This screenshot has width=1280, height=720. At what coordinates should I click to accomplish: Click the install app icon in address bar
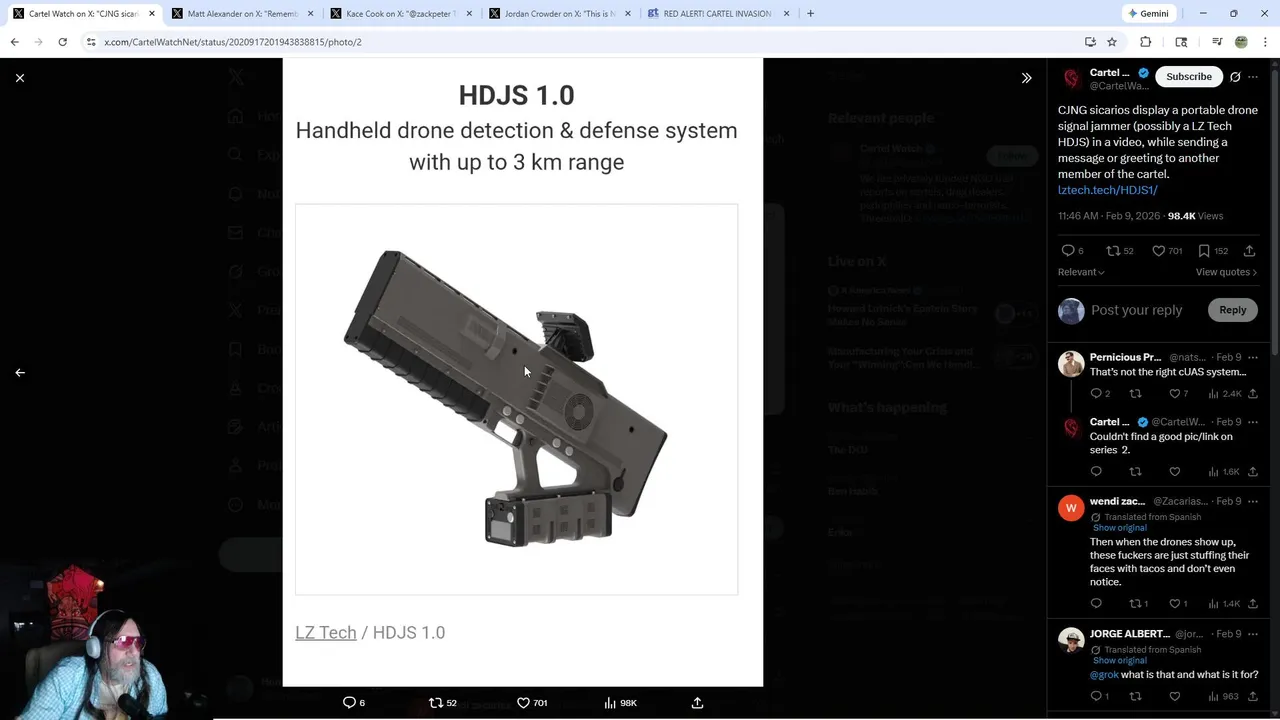pyautogui.click(x=1090, y=42)
